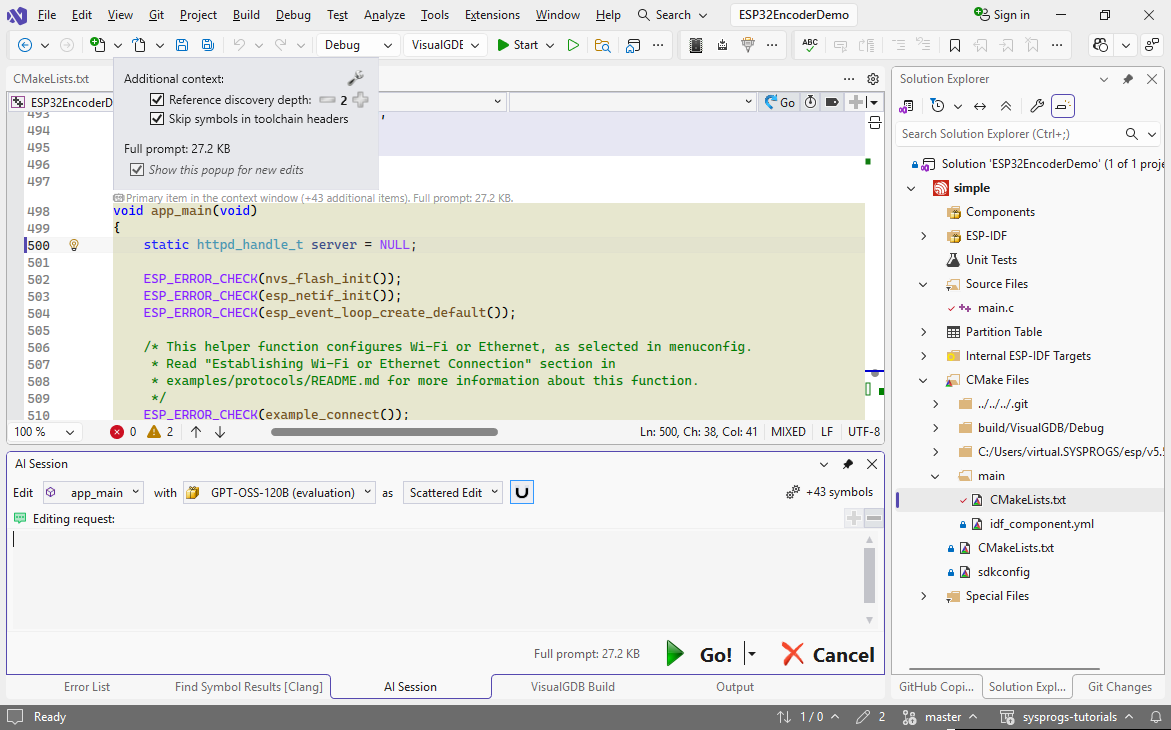Click the horizontal scrollbar in code editor
The image size is (1171, 730).
384,432
